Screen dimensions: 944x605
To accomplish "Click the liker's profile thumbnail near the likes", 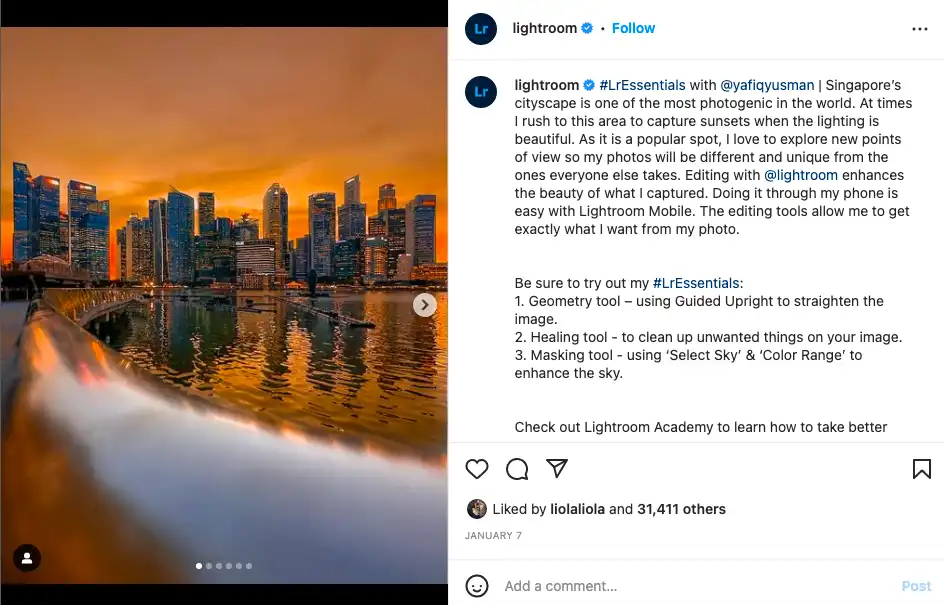I will click(477, 509).
